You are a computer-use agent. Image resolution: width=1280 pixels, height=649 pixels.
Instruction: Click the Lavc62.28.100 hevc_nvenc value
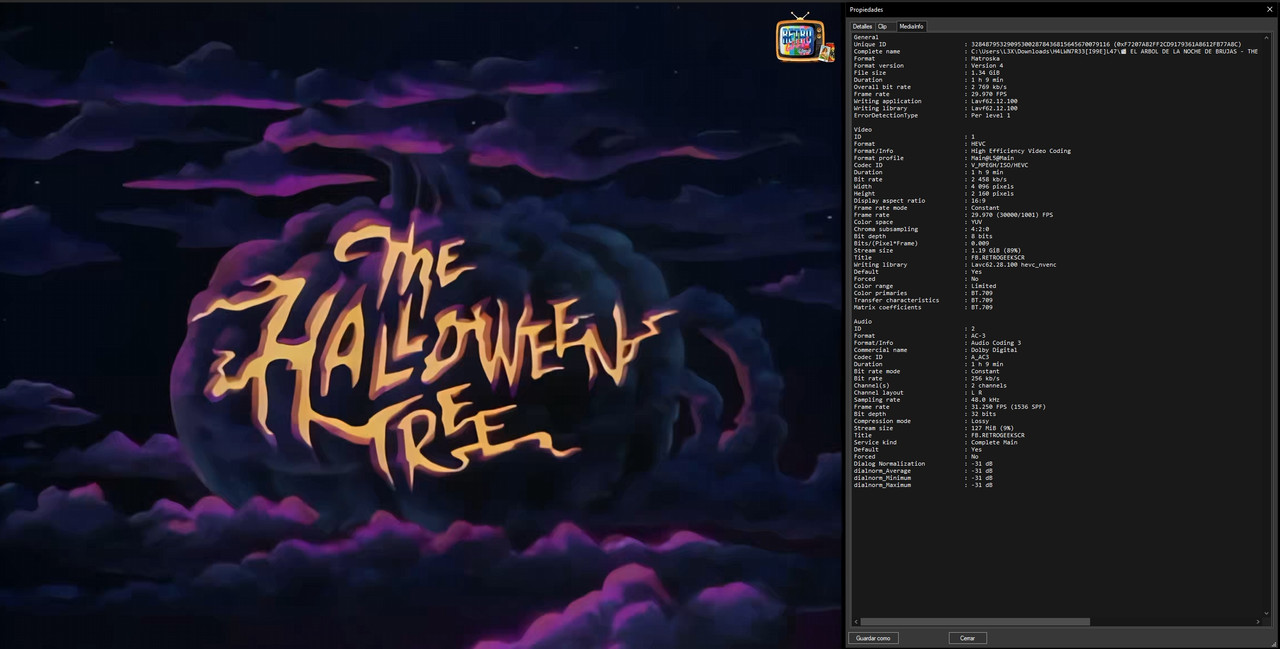(1013, 264)
